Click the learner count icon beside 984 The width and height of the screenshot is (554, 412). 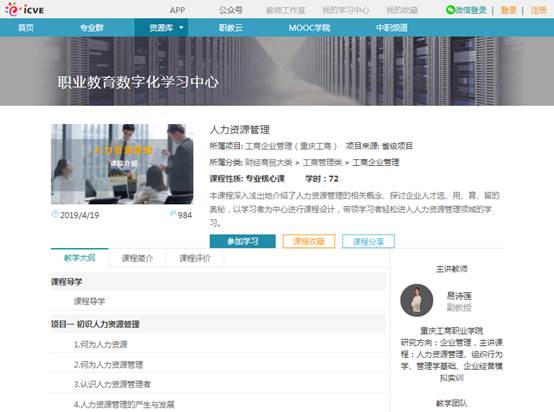[x=173, y=213]
